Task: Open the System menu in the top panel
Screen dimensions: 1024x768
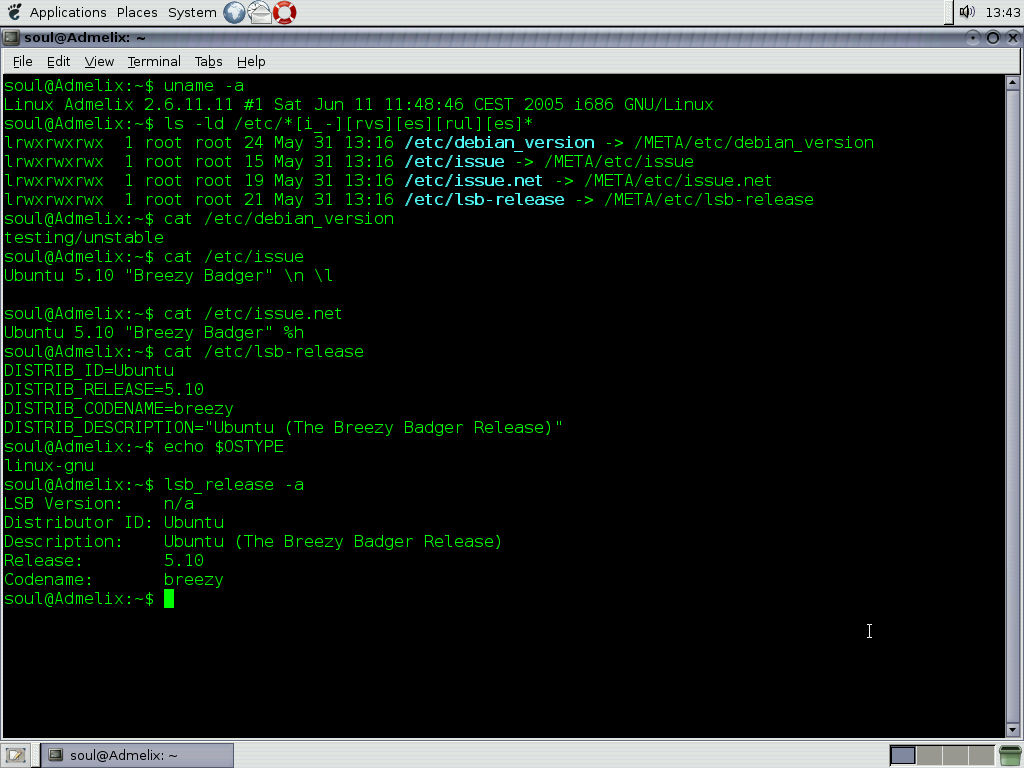Action: [192, 12]
